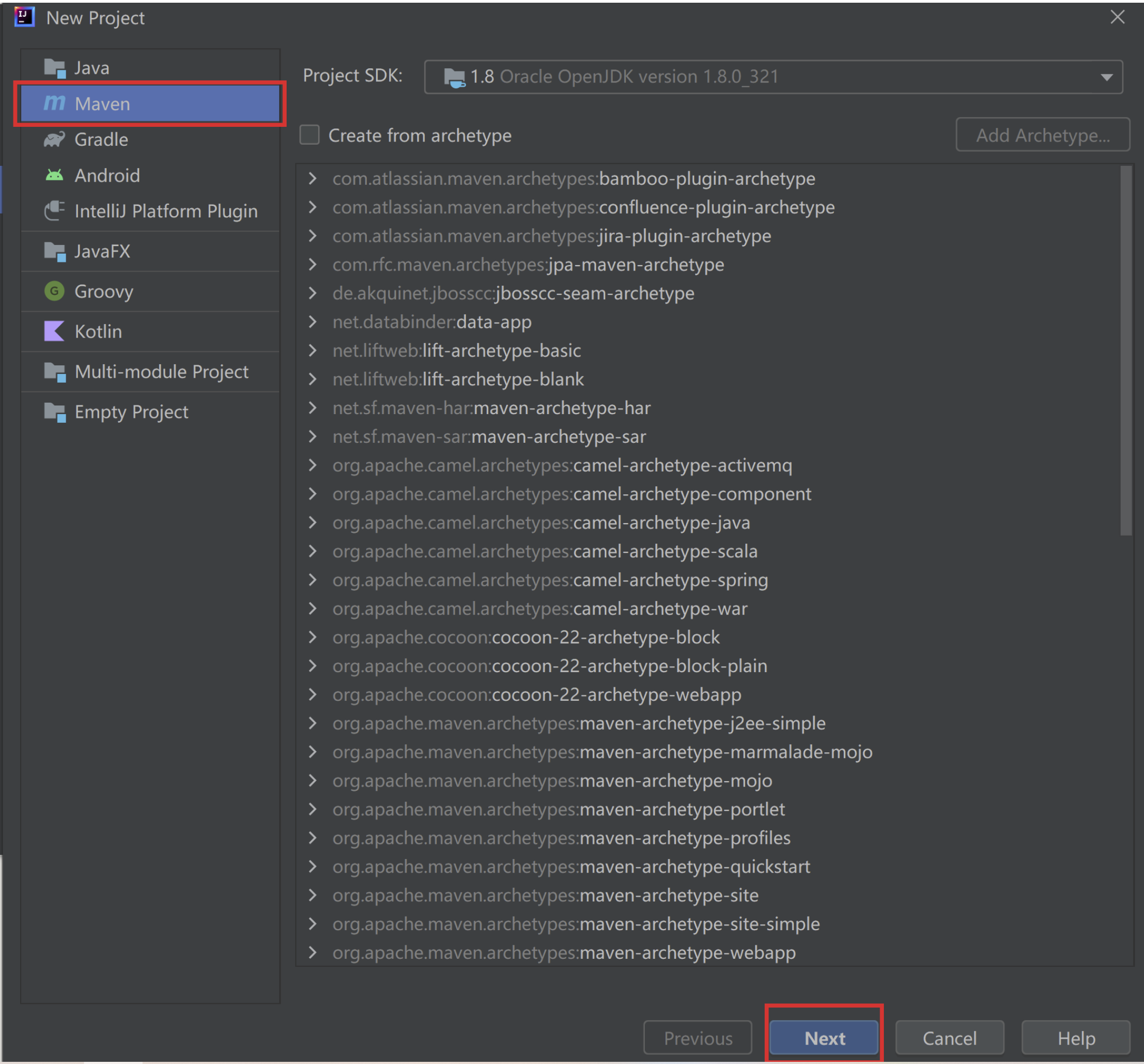Select Maven project type
Screen dimensions: 1144x1064
click(150, 104)
